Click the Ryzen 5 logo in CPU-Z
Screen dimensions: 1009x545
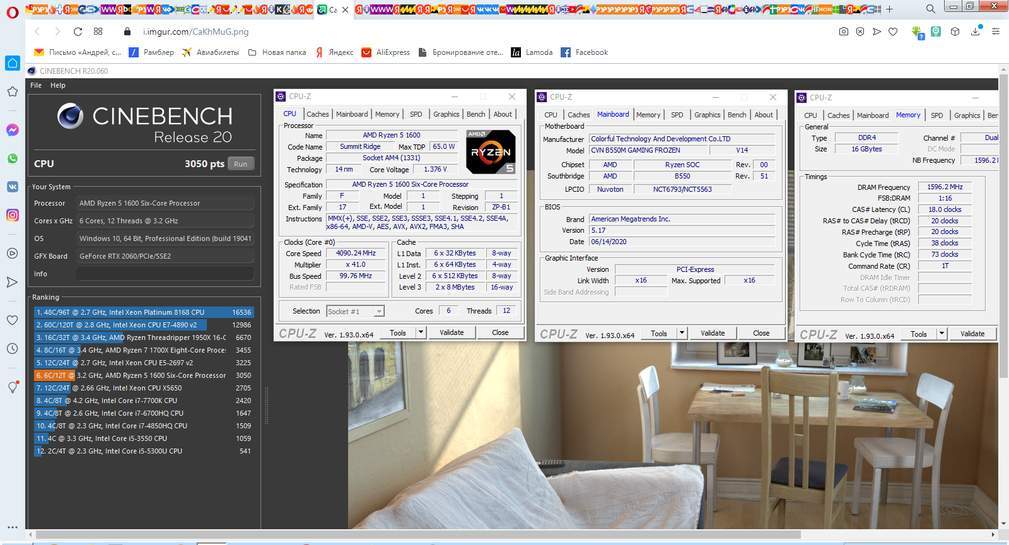(490, 151)
